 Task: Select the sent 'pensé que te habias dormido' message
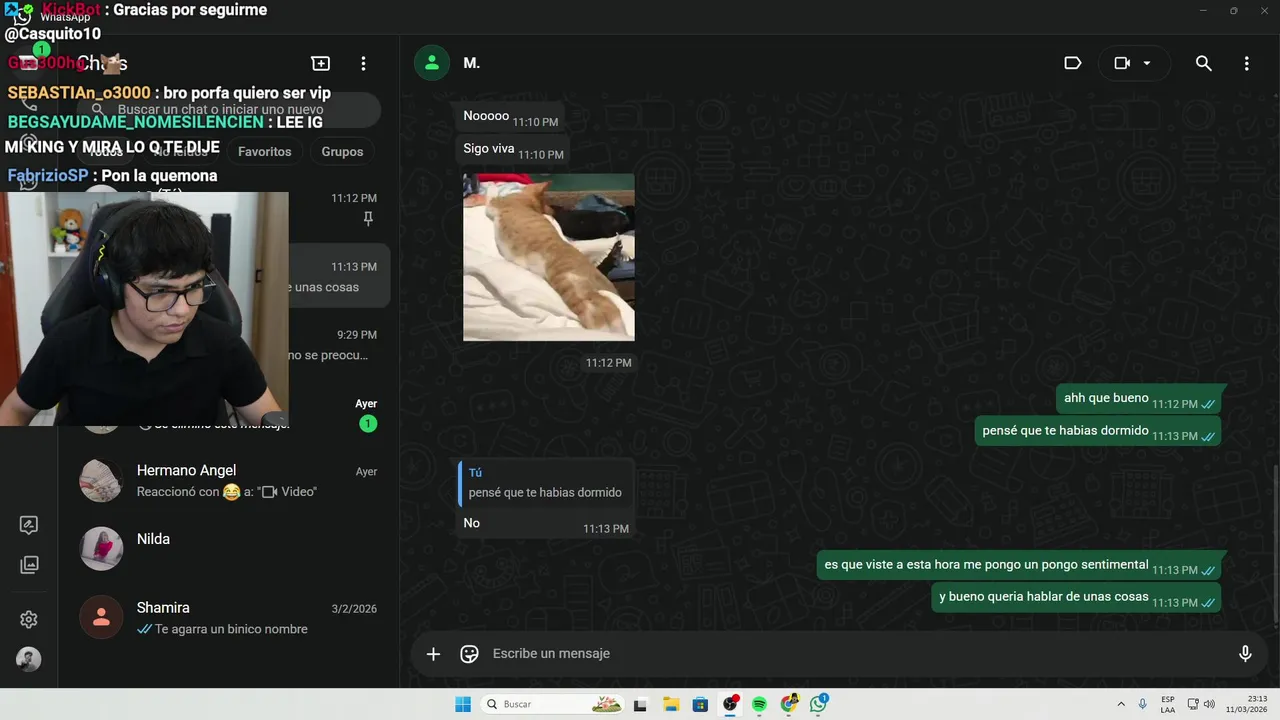point(1099,431)
